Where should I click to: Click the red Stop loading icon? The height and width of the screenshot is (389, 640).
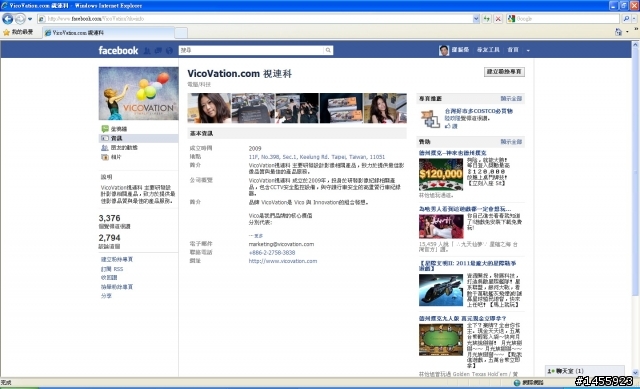(x=498, y=19)
